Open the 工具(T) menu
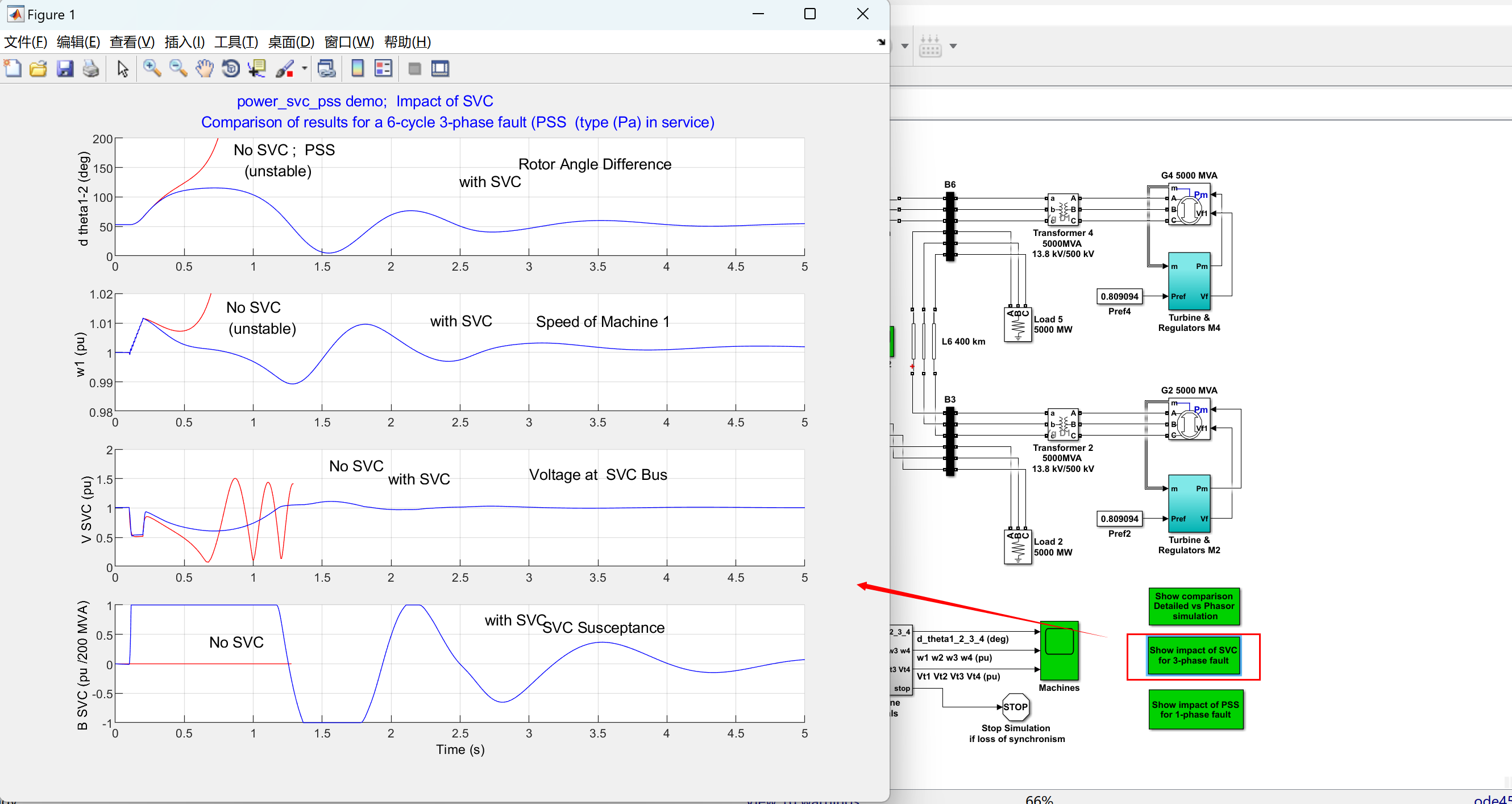 pos(236,42)
